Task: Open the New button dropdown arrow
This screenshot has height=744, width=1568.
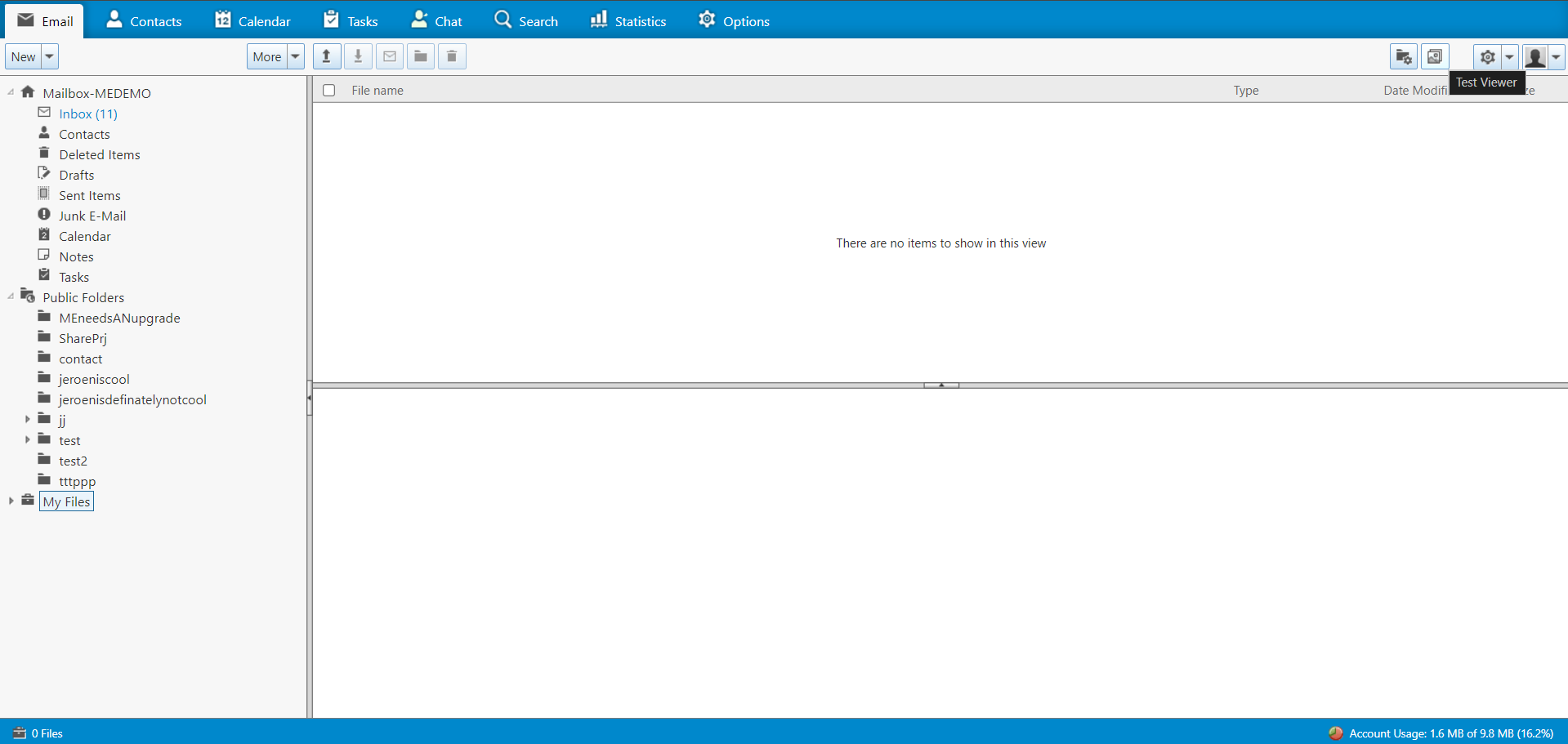Action: [x=50, y=56]
